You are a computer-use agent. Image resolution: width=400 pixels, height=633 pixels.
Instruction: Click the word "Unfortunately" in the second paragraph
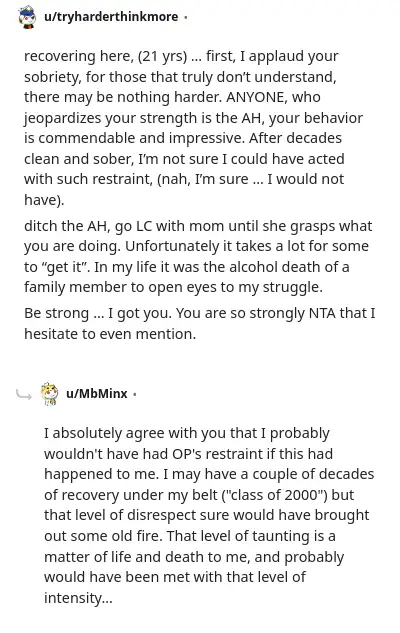tap(172, 246)
